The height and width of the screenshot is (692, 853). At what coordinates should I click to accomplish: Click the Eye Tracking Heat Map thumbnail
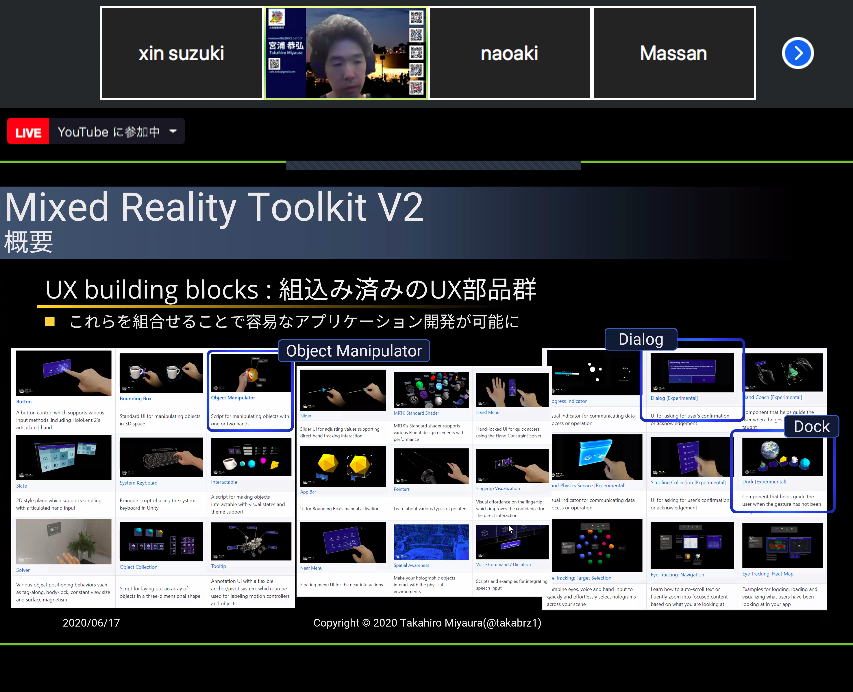(x=783, y=546)
